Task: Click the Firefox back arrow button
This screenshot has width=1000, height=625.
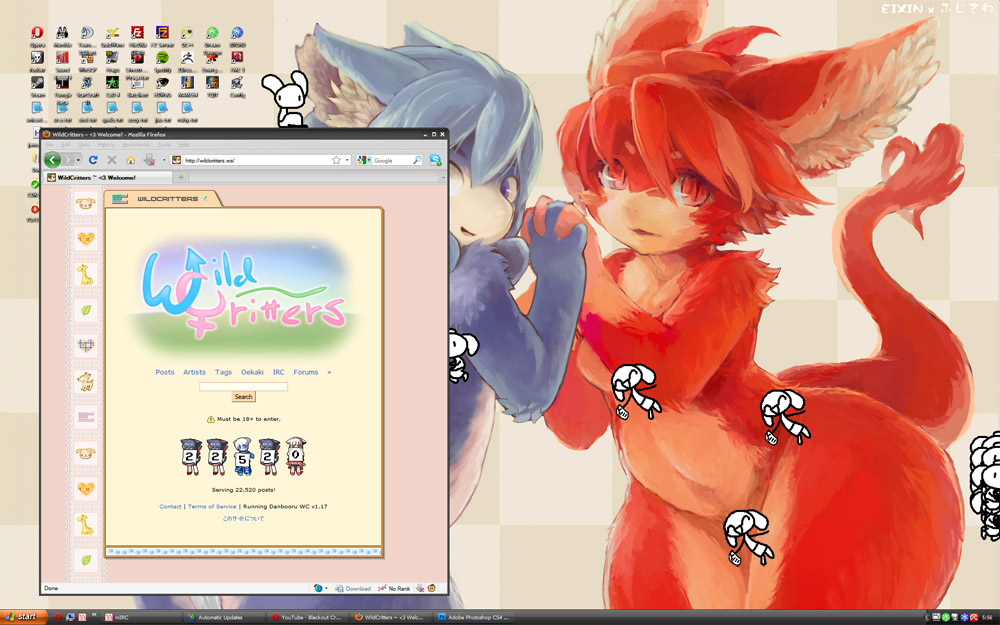Action: point(53,160)
